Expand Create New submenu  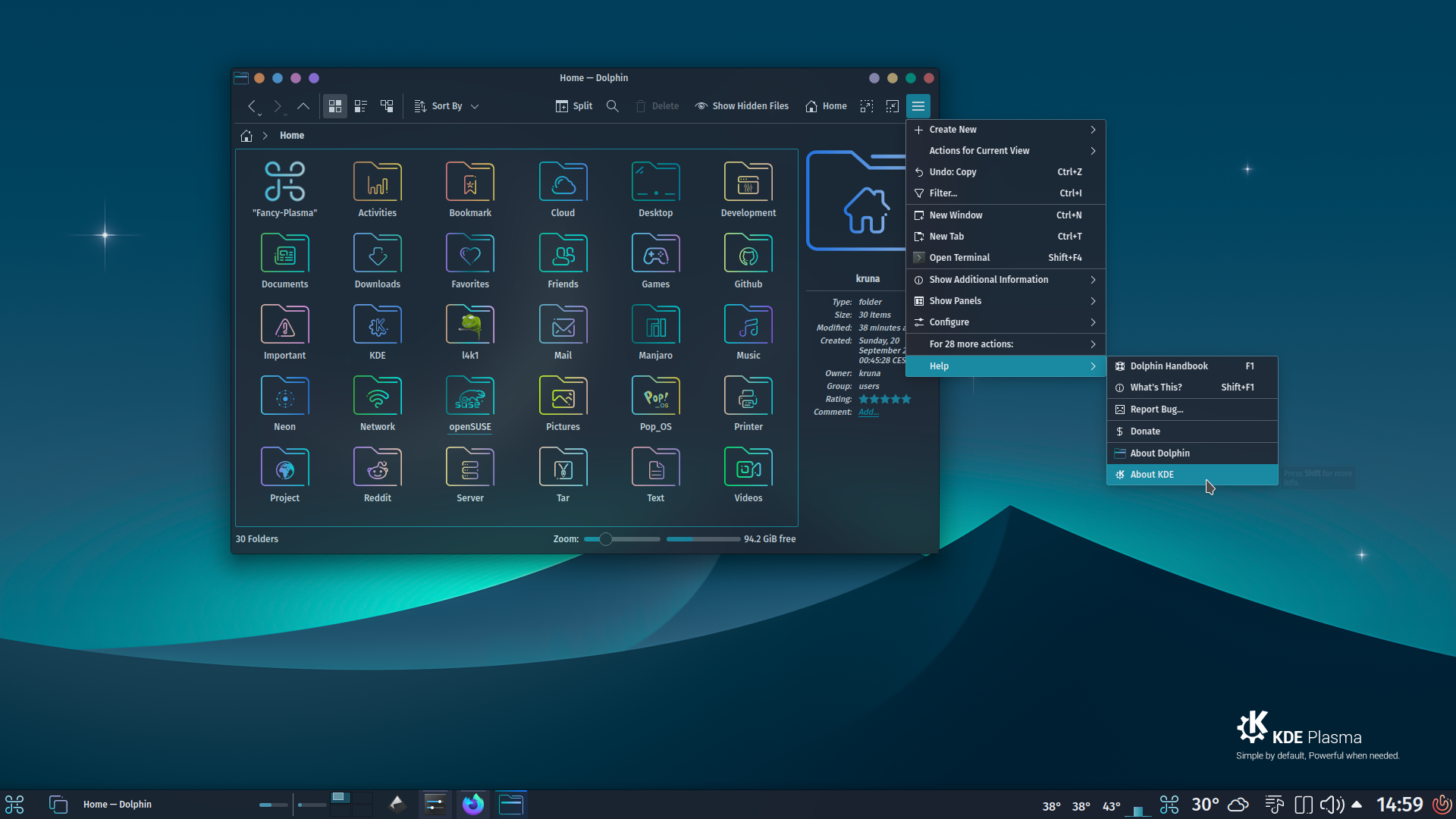tap(1006, 130)
